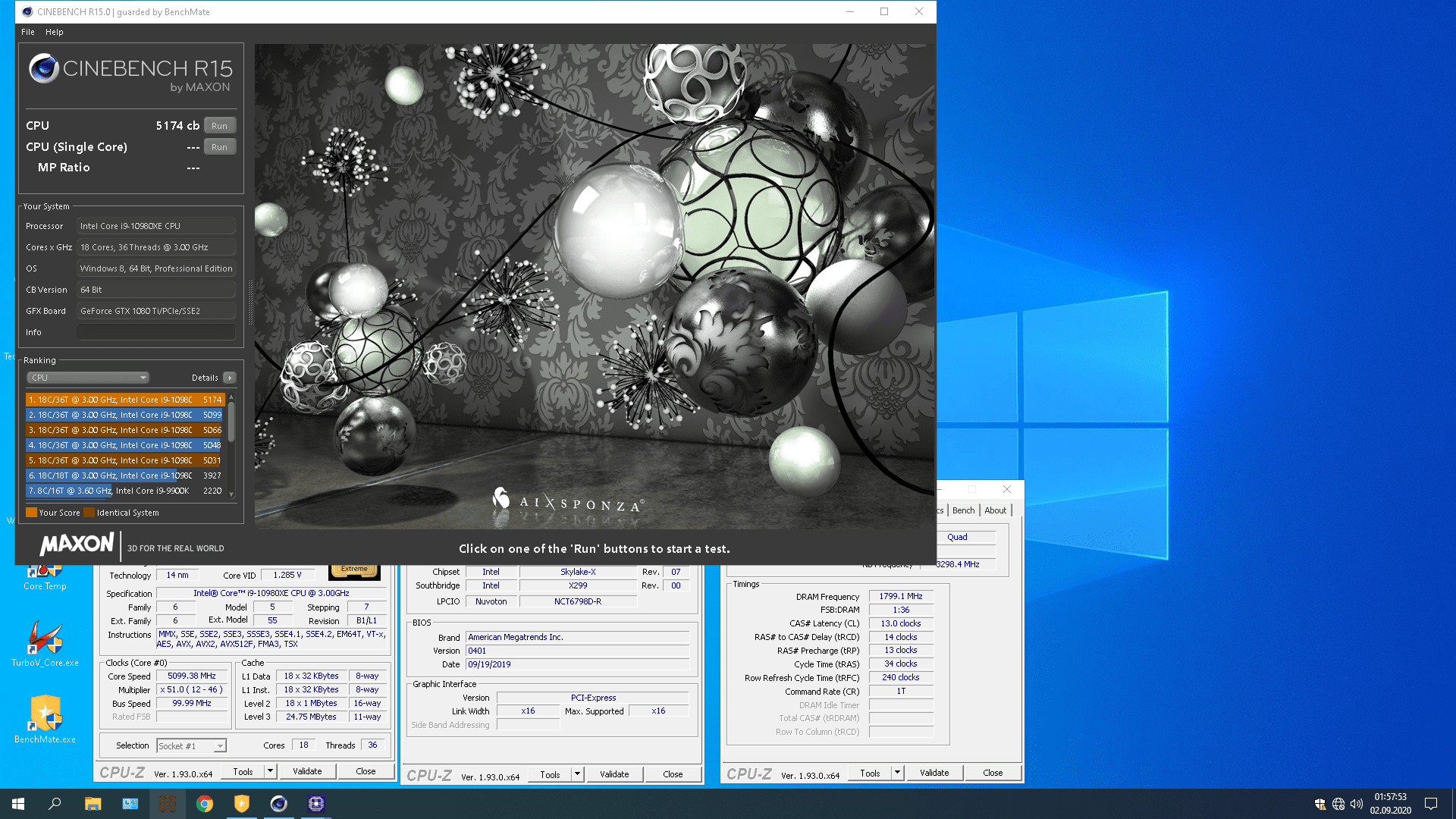Screen dimensions: 1456x819
Task: Click the ranking list vertical scrollbar
Action: (x=231, y=423)
